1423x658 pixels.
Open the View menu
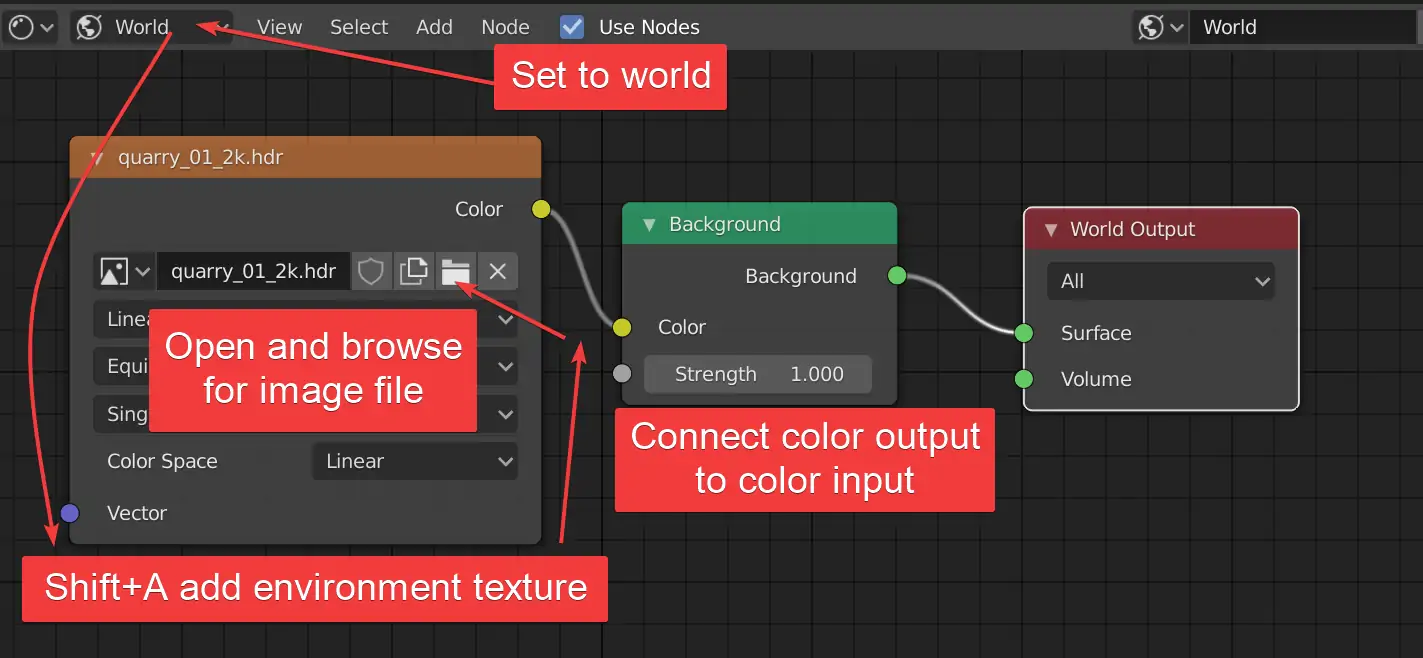[279, 27]
